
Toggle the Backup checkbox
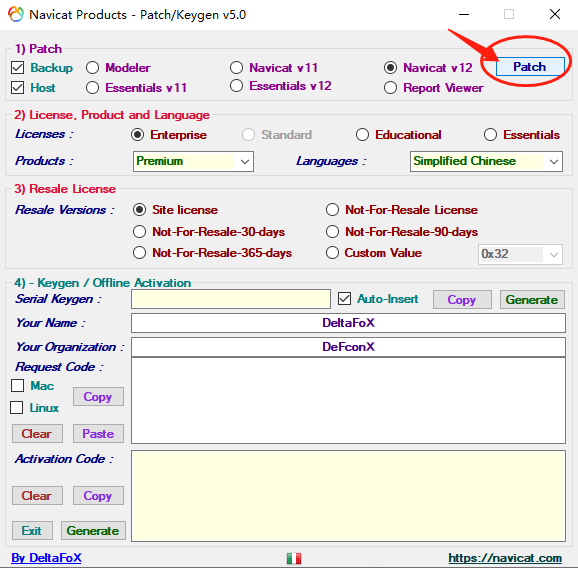[17, 68]
